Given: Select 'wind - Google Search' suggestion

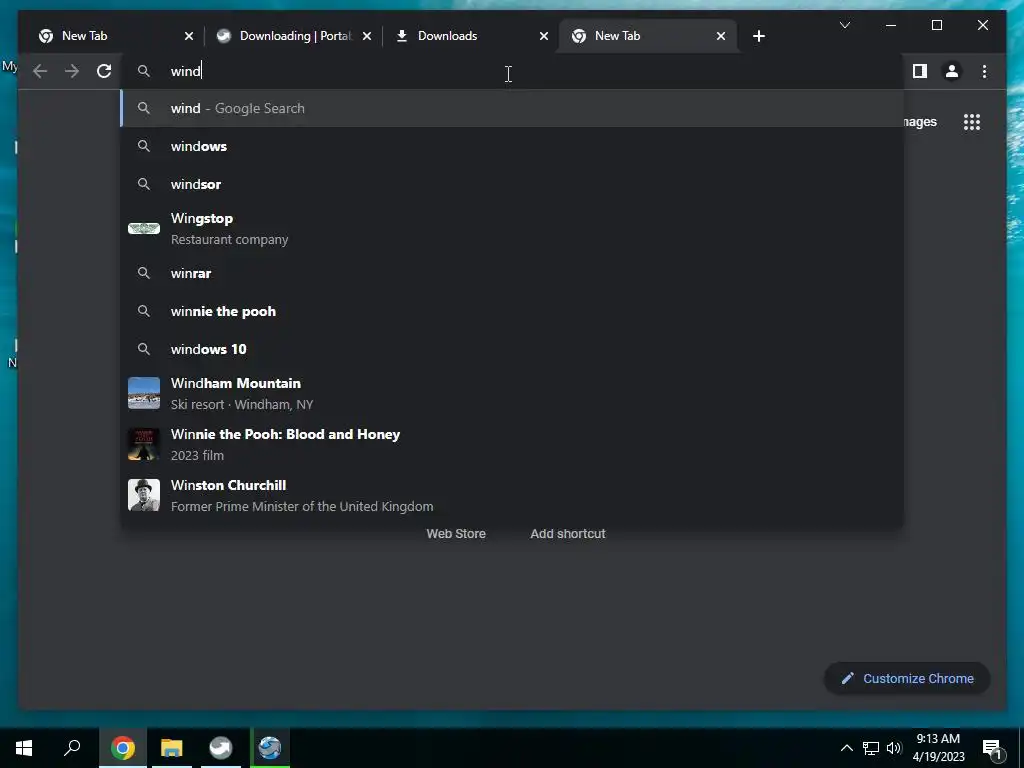Looking at the screenshot, I should [513, 108].
